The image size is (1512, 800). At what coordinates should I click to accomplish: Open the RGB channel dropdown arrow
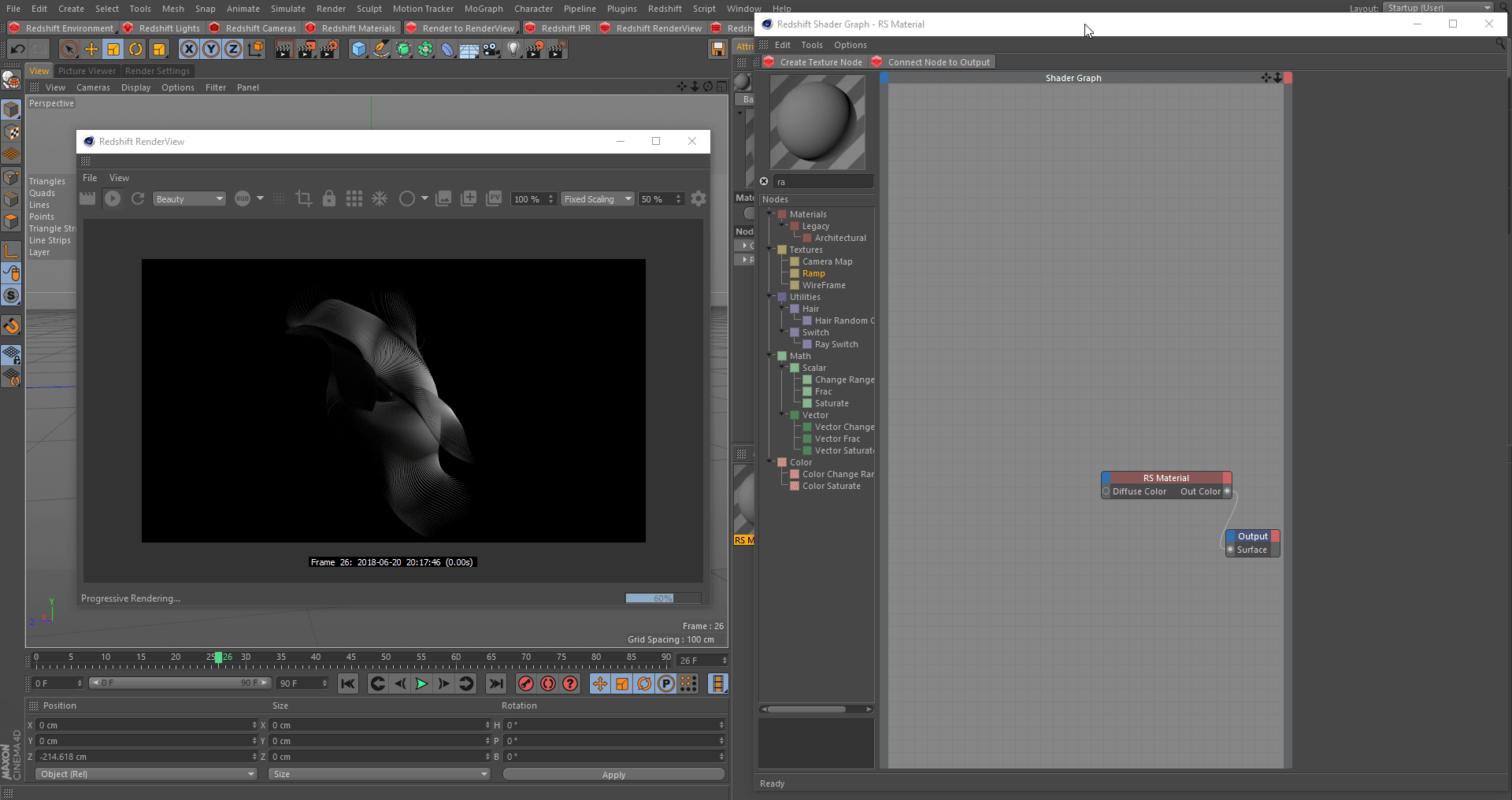tap(260, 198)
